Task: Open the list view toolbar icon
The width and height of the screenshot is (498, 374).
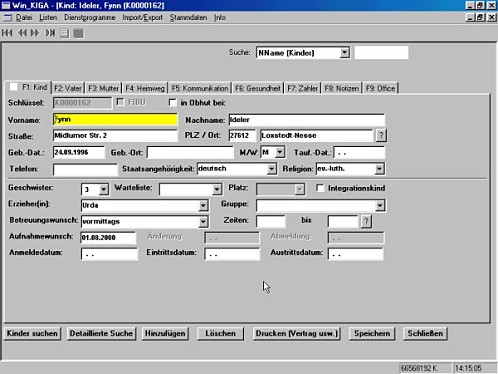Action: click(64, 33)
